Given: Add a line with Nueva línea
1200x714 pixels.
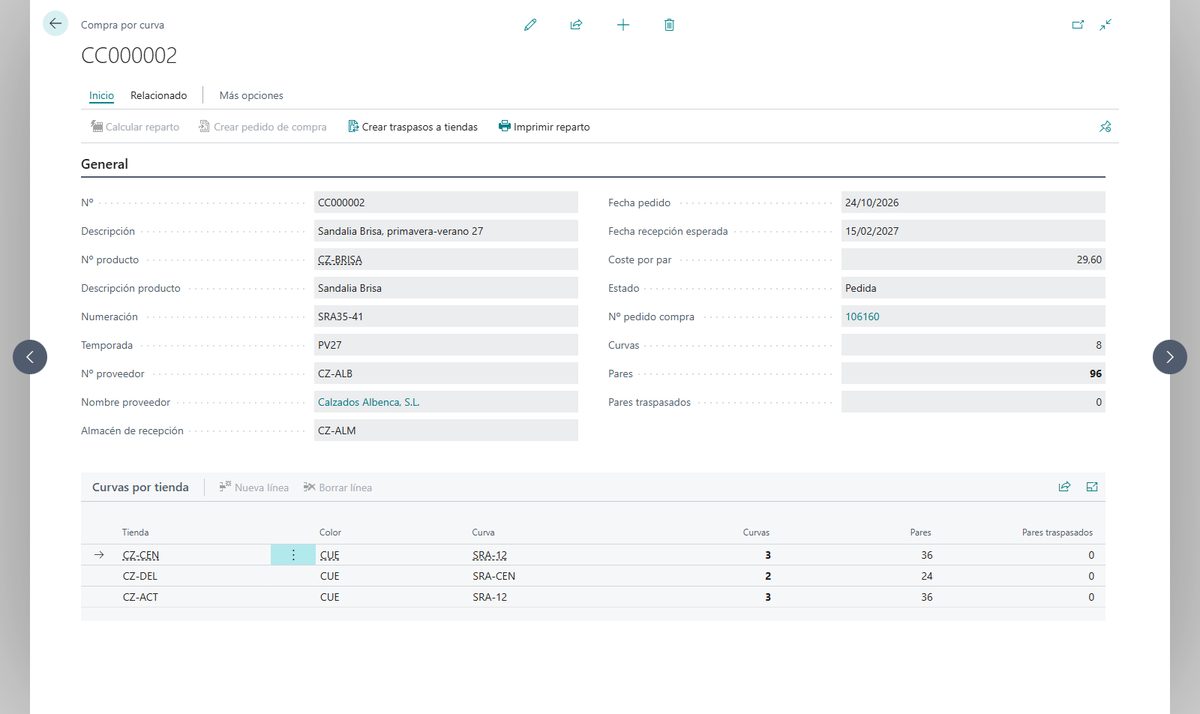Looking at the screenshot, I should 254,487.
